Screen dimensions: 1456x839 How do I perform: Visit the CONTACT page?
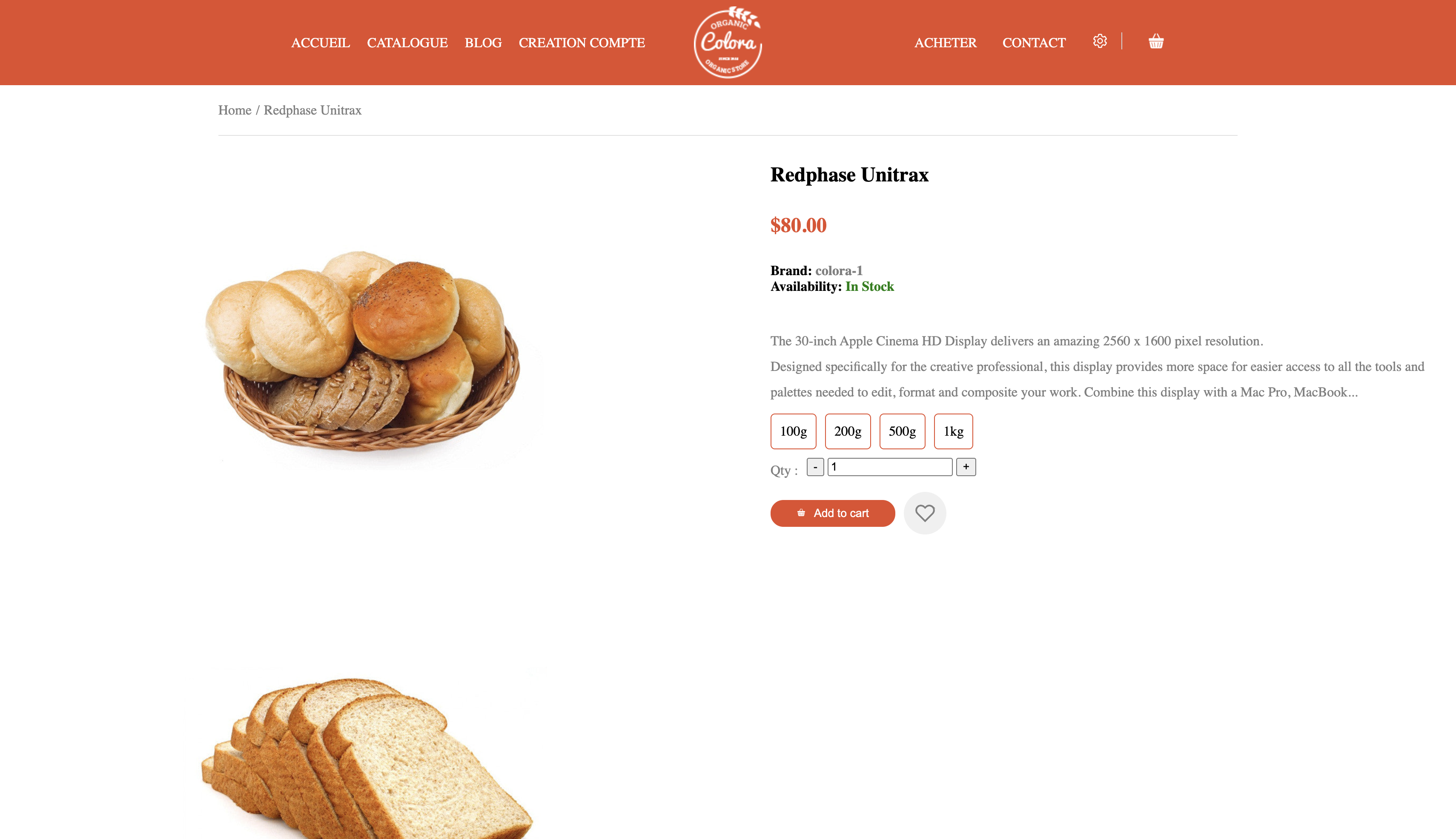[x=1034, y=43]
